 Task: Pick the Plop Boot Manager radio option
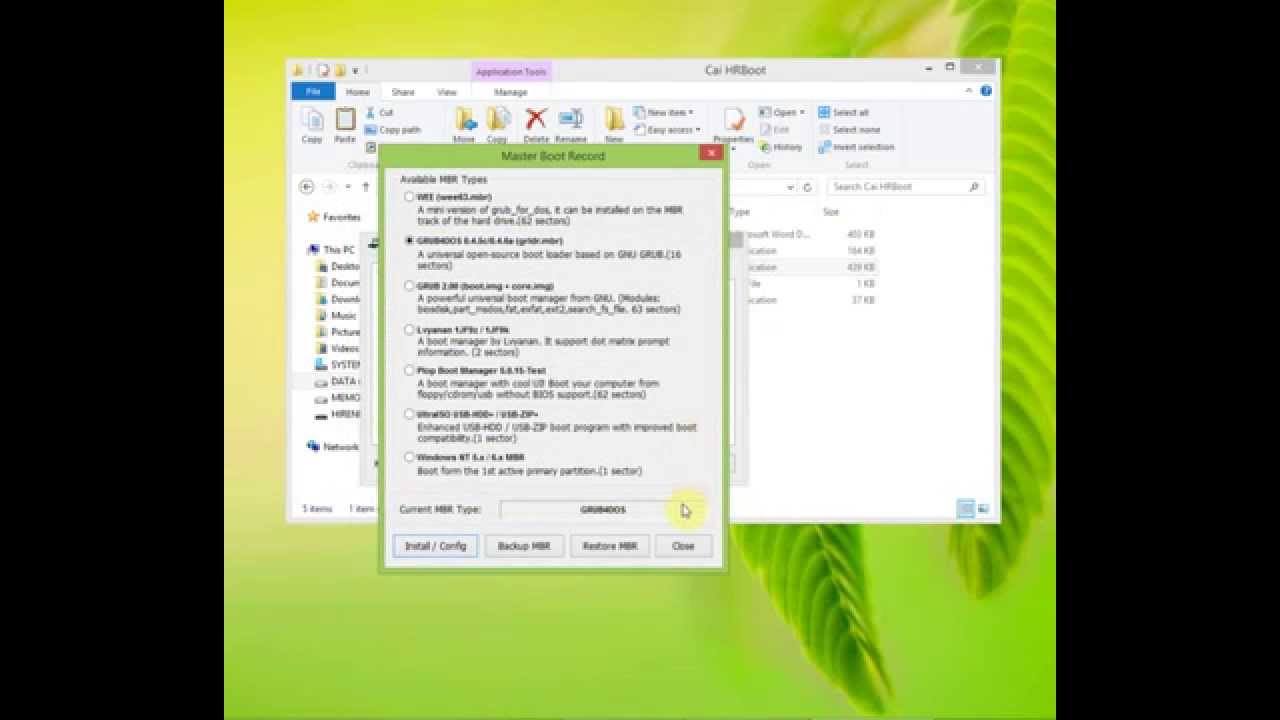(409, 371)
